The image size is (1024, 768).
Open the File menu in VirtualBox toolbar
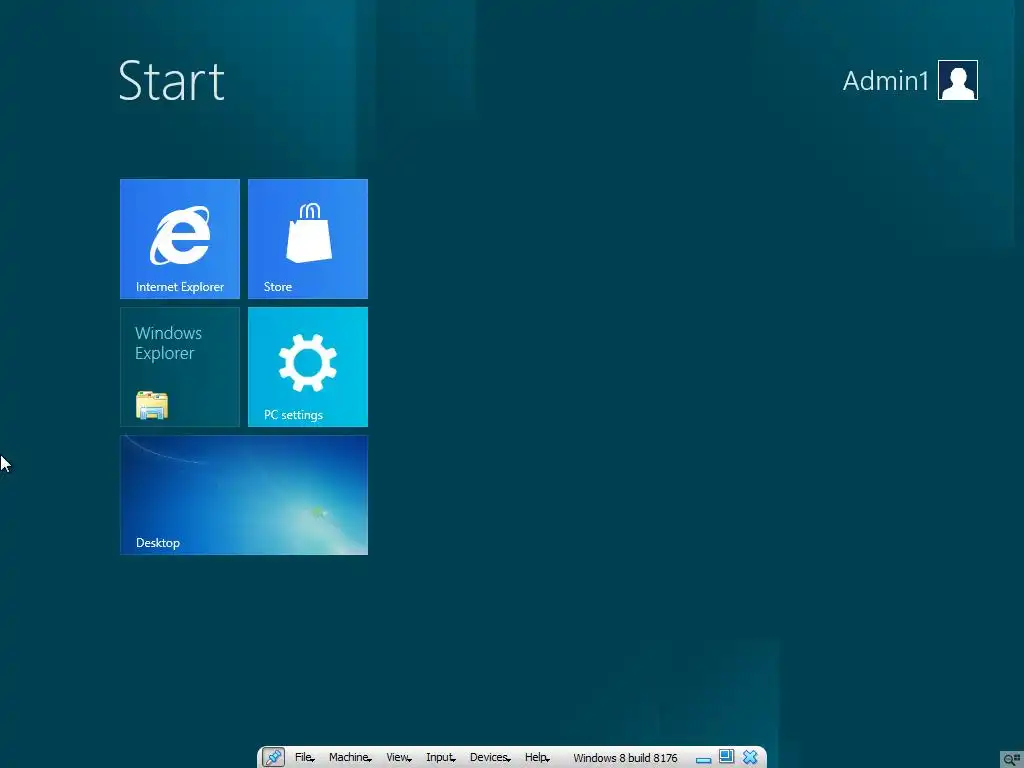point(304,757)
